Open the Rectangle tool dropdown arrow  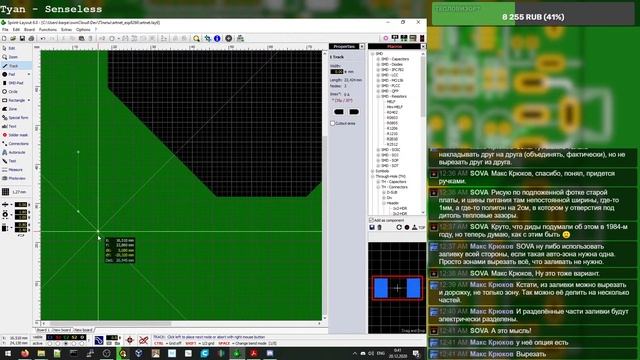(29, 100)
